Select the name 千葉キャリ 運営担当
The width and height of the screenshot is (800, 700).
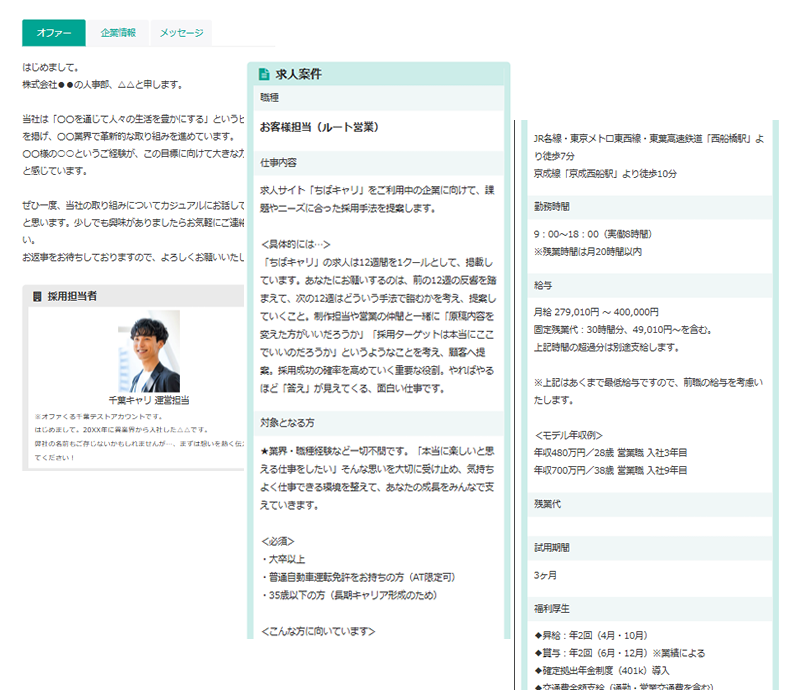point(148,400)
